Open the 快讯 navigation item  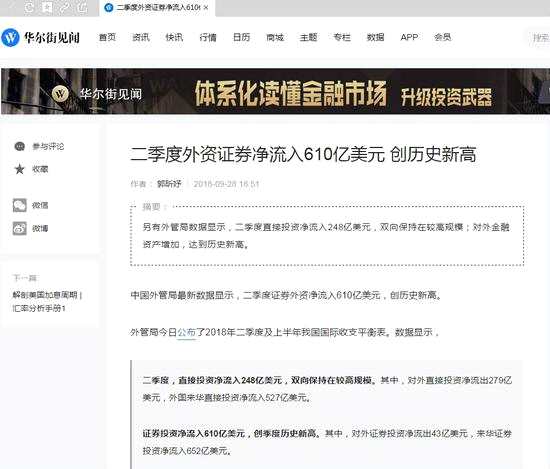point(174,37)
